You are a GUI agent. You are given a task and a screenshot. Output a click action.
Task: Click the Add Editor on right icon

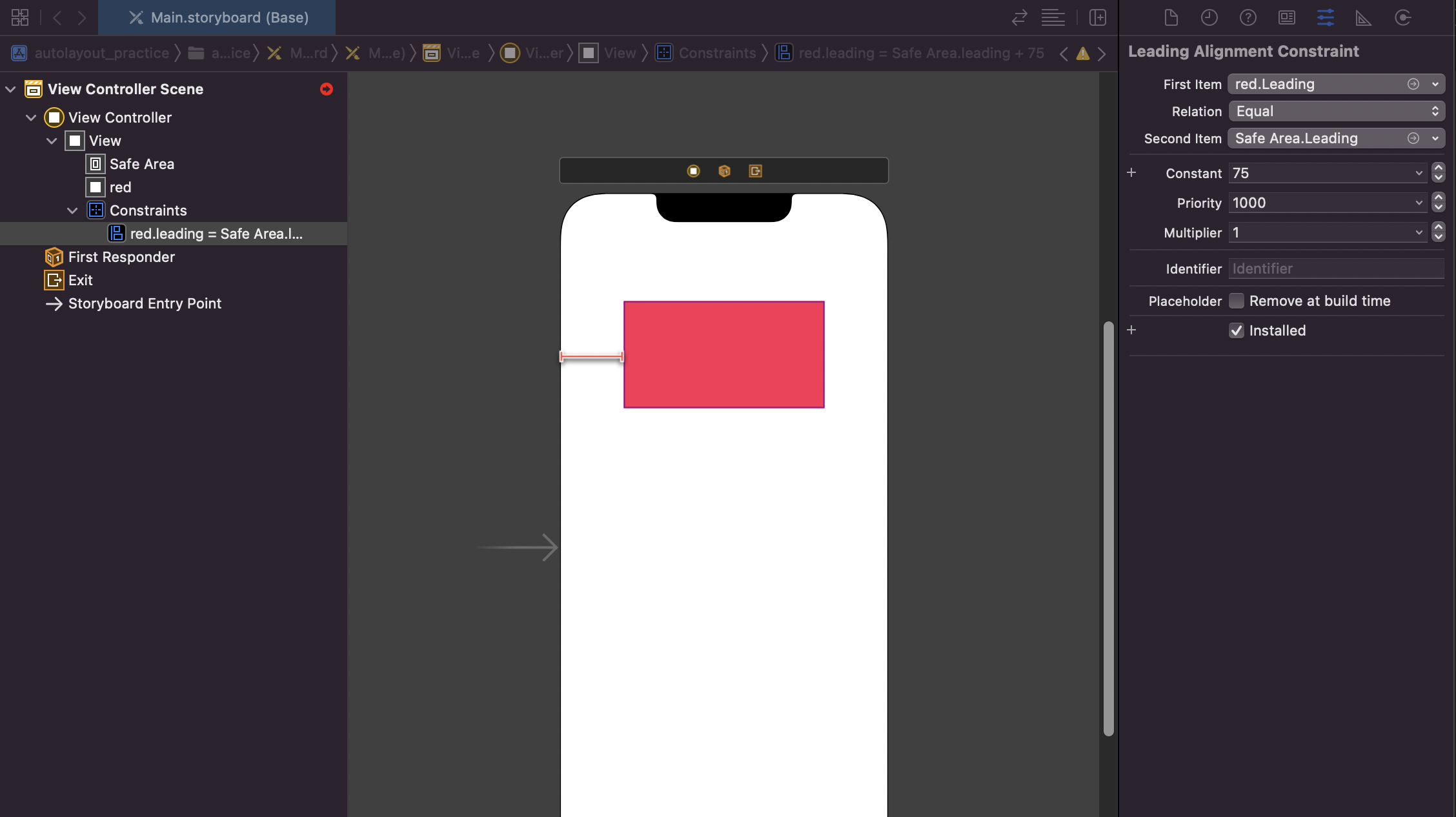click(1097, 17)
